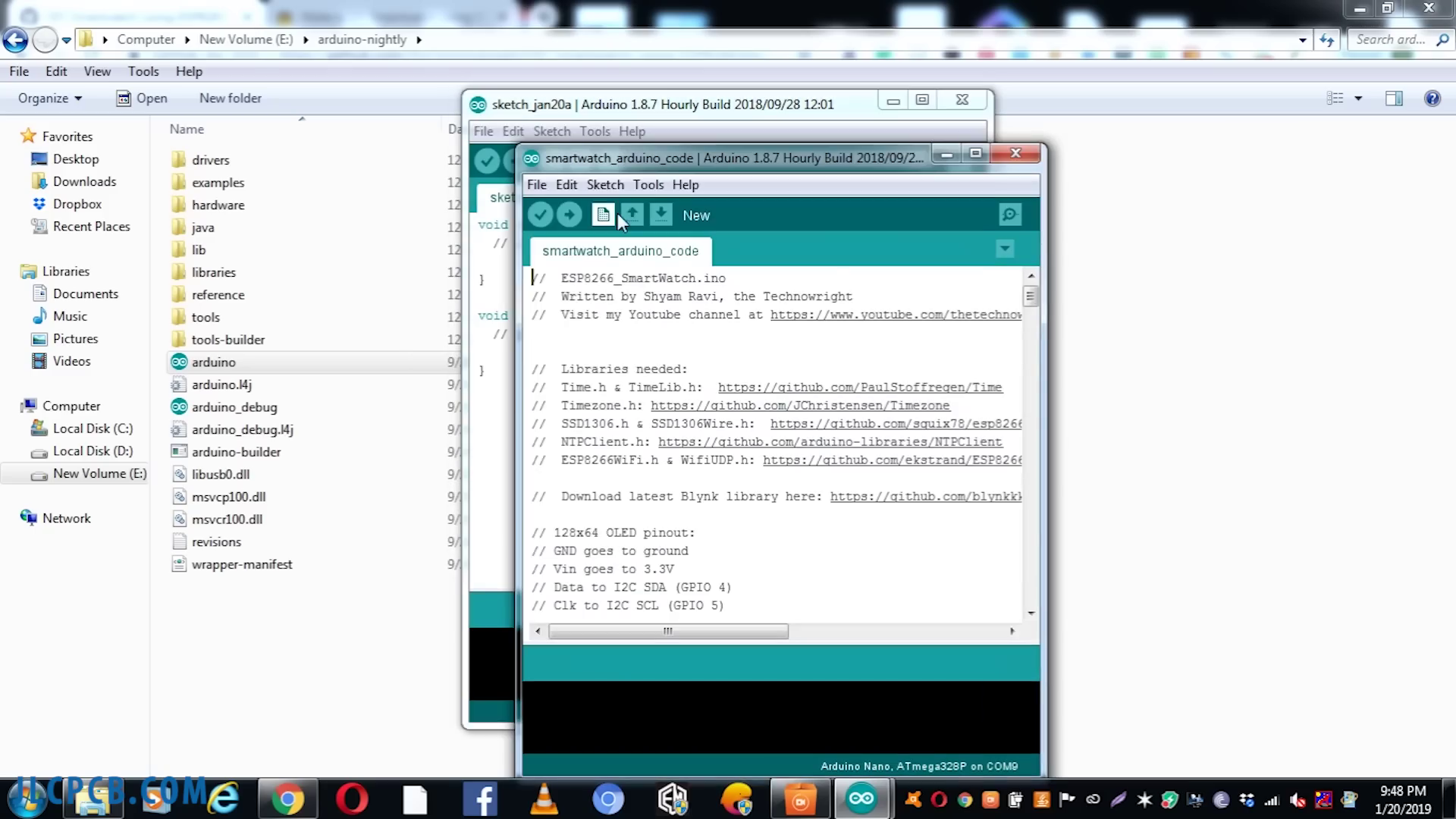Click the PaulStoffregen Time GitHub link

[859, 388]
